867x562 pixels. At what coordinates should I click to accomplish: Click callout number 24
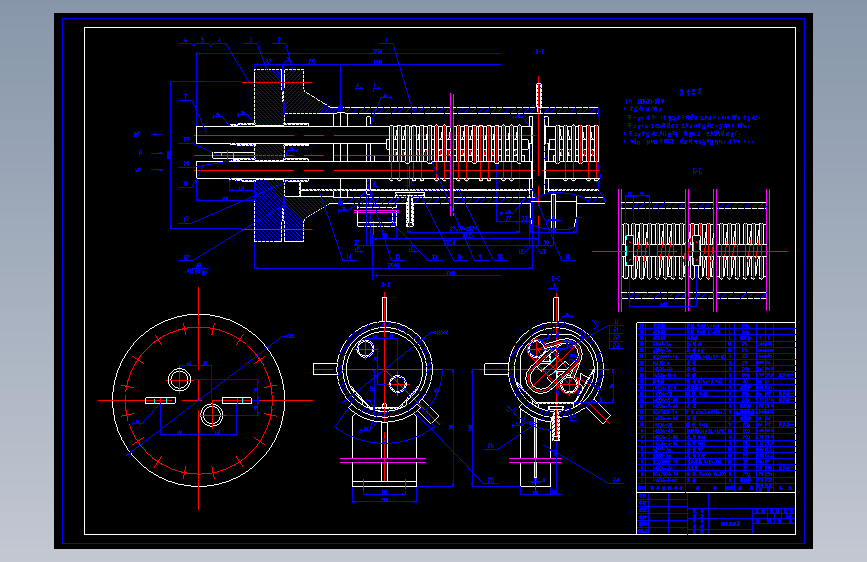(x=616, y=481)
